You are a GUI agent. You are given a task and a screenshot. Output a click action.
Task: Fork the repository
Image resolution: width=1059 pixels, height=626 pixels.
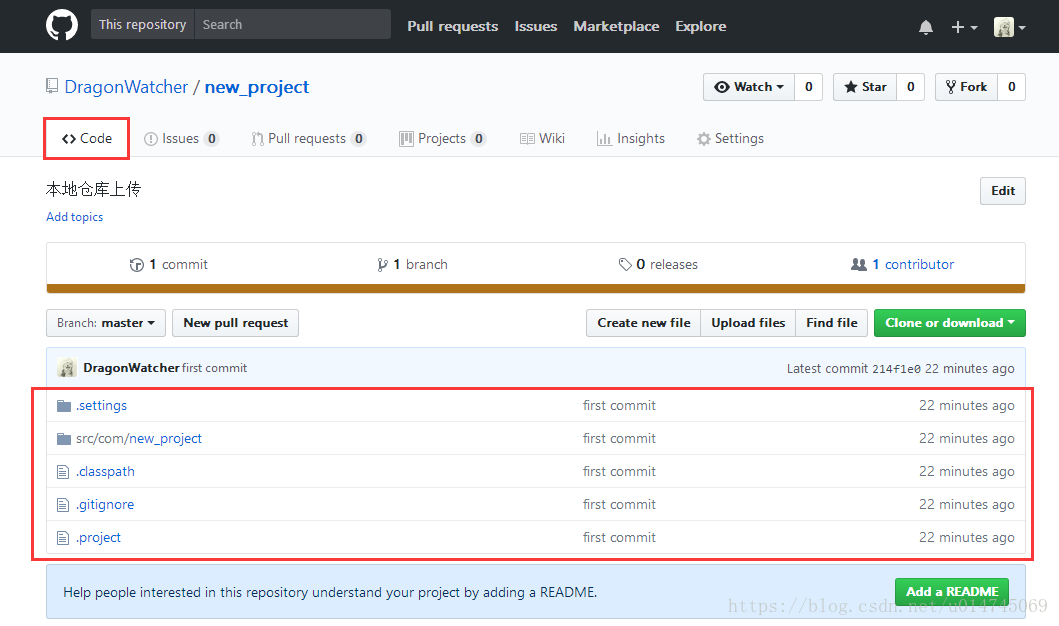pyautogui.click(x=966, y=86)
